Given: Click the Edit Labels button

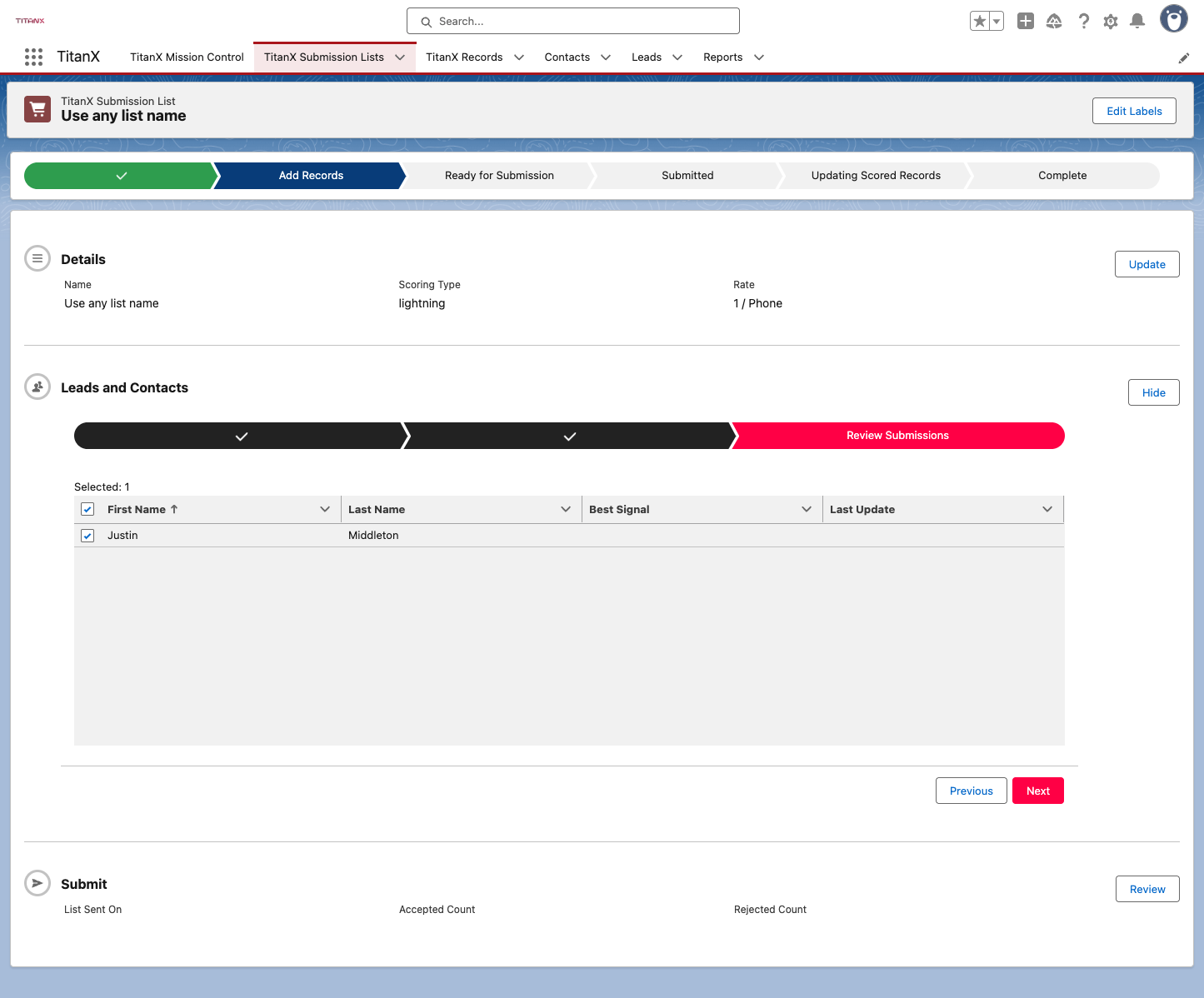Looking at the screenshot, I should click(1134, 111).
